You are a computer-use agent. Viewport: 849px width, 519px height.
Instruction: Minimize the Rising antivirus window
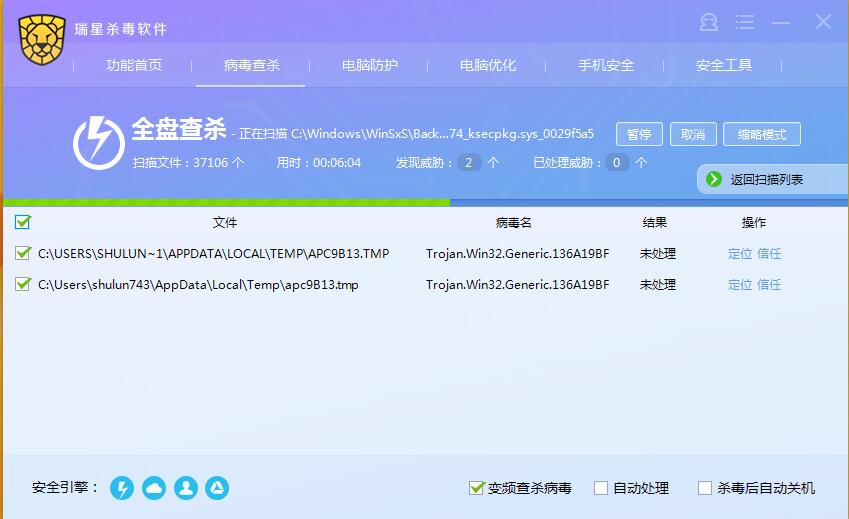[x=781, y=23]
